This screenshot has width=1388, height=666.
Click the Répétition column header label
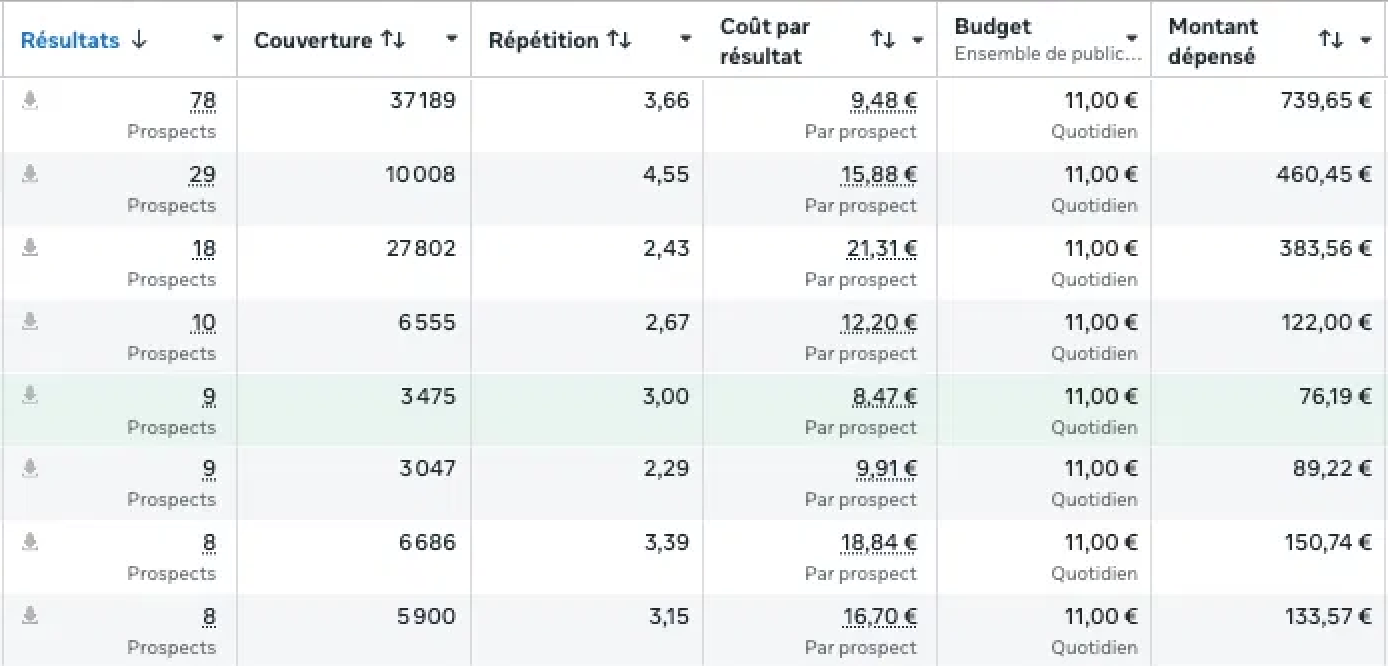[x=544, y=40]
